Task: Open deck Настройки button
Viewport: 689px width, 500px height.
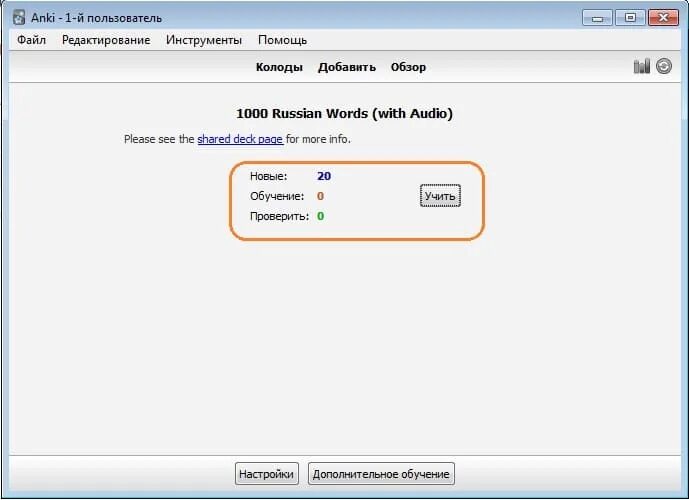Action: coord(266,474)
